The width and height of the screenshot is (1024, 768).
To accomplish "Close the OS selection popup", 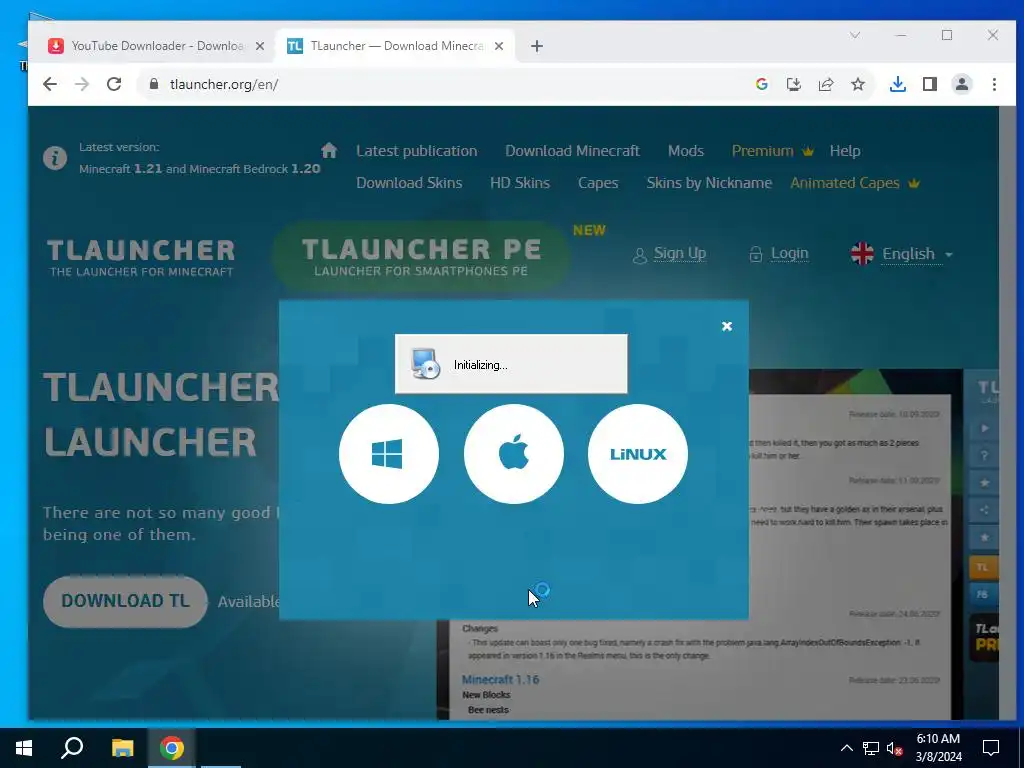I will coord(727,326).
